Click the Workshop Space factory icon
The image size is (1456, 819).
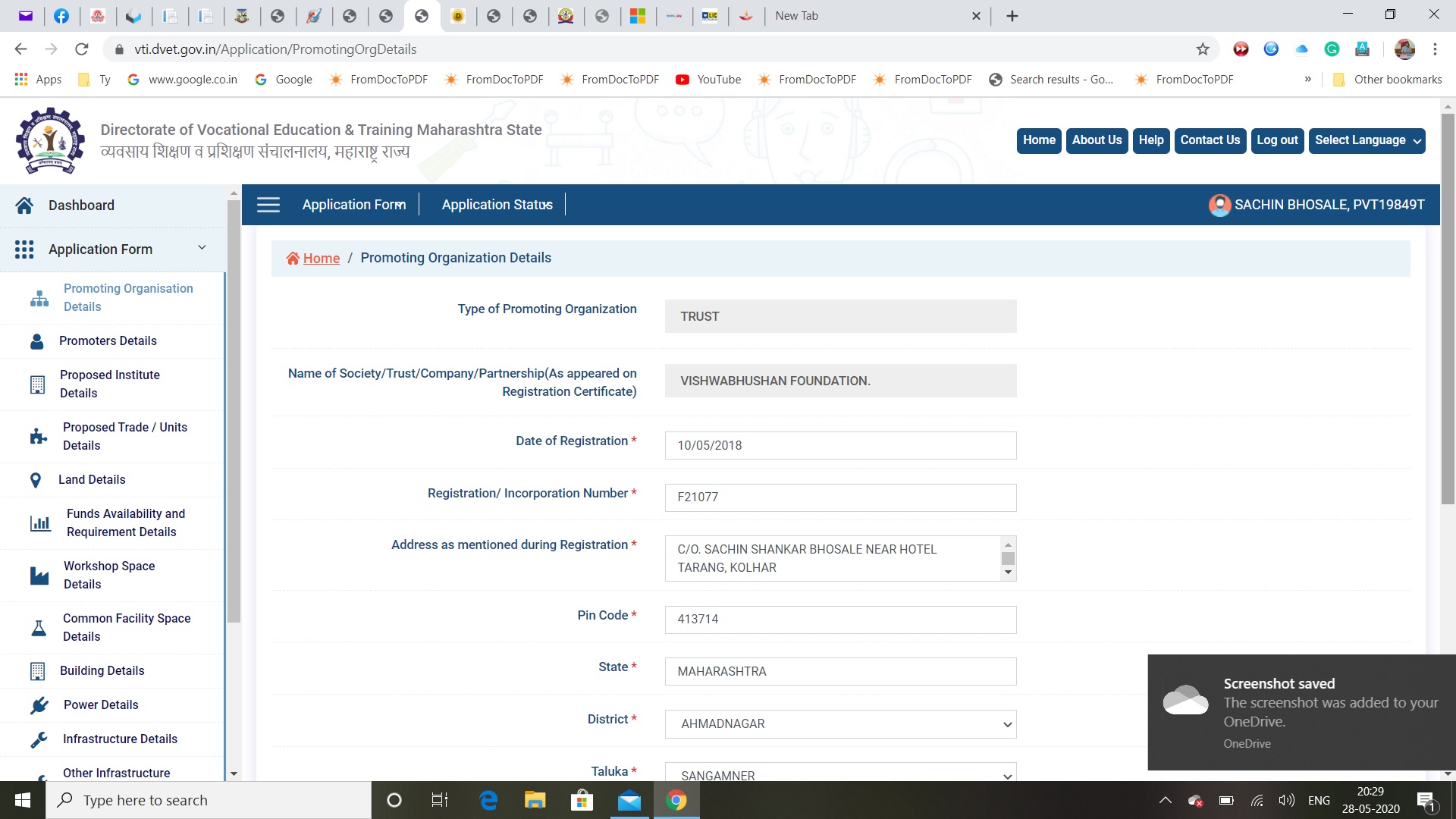[39, 576]
